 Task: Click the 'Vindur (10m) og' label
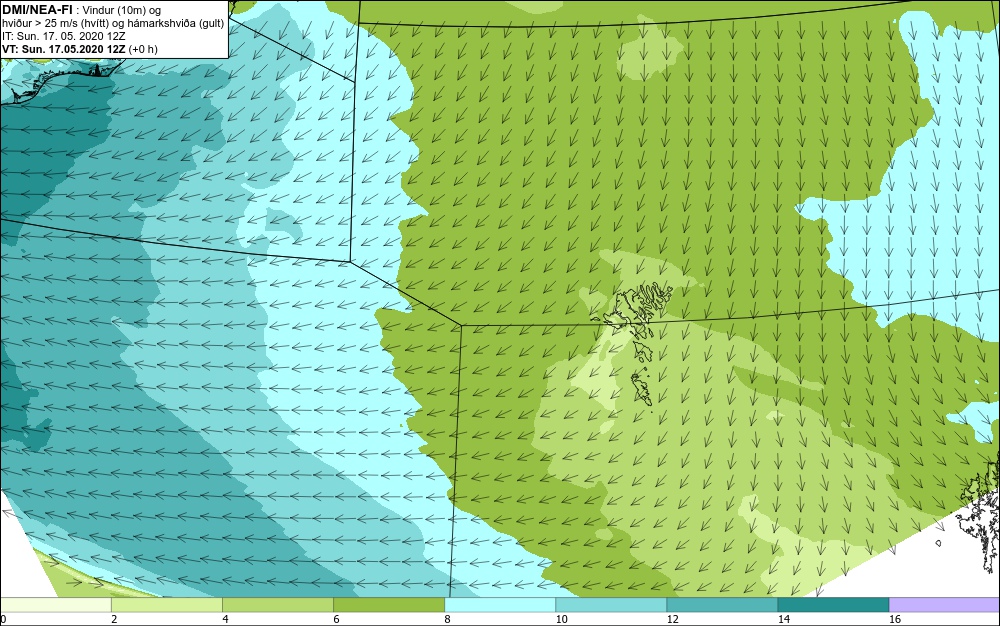tap(122, 10)
